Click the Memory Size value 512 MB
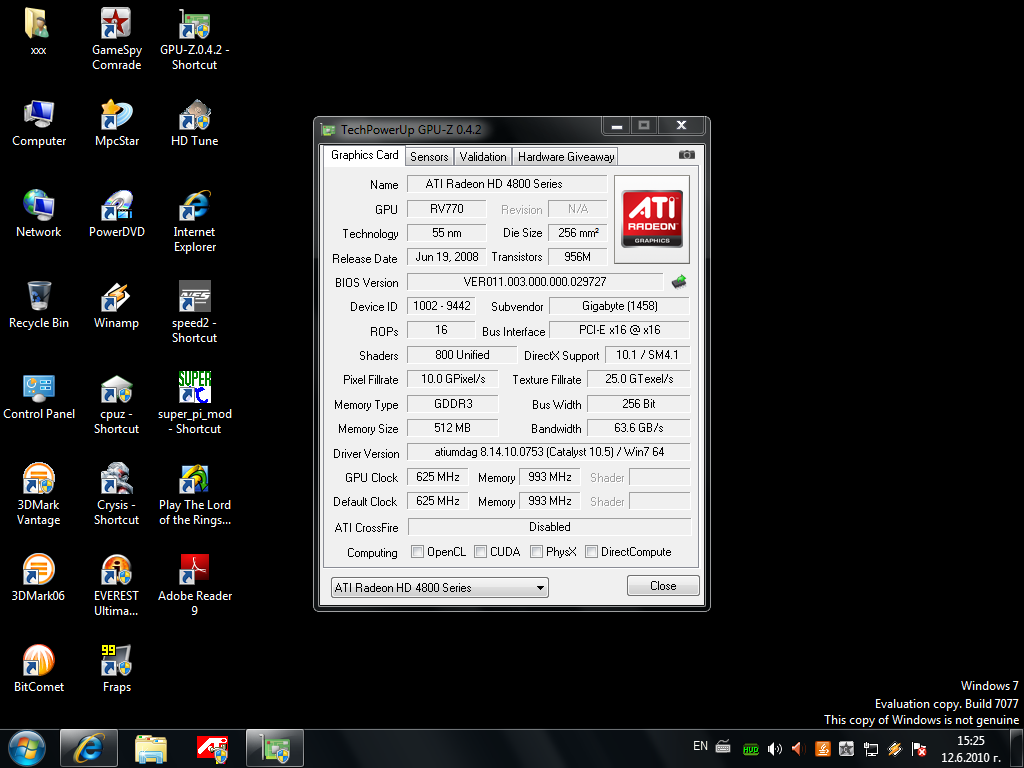1024x768 pixels. [x=453, y=428]
